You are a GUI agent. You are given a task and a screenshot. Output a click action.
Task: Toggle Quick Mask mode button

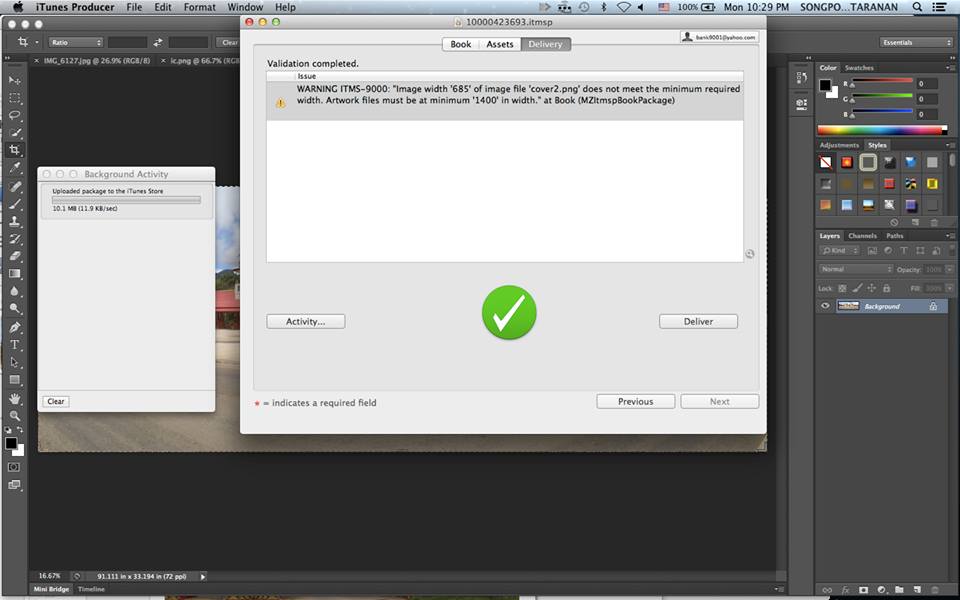[14, 467]
